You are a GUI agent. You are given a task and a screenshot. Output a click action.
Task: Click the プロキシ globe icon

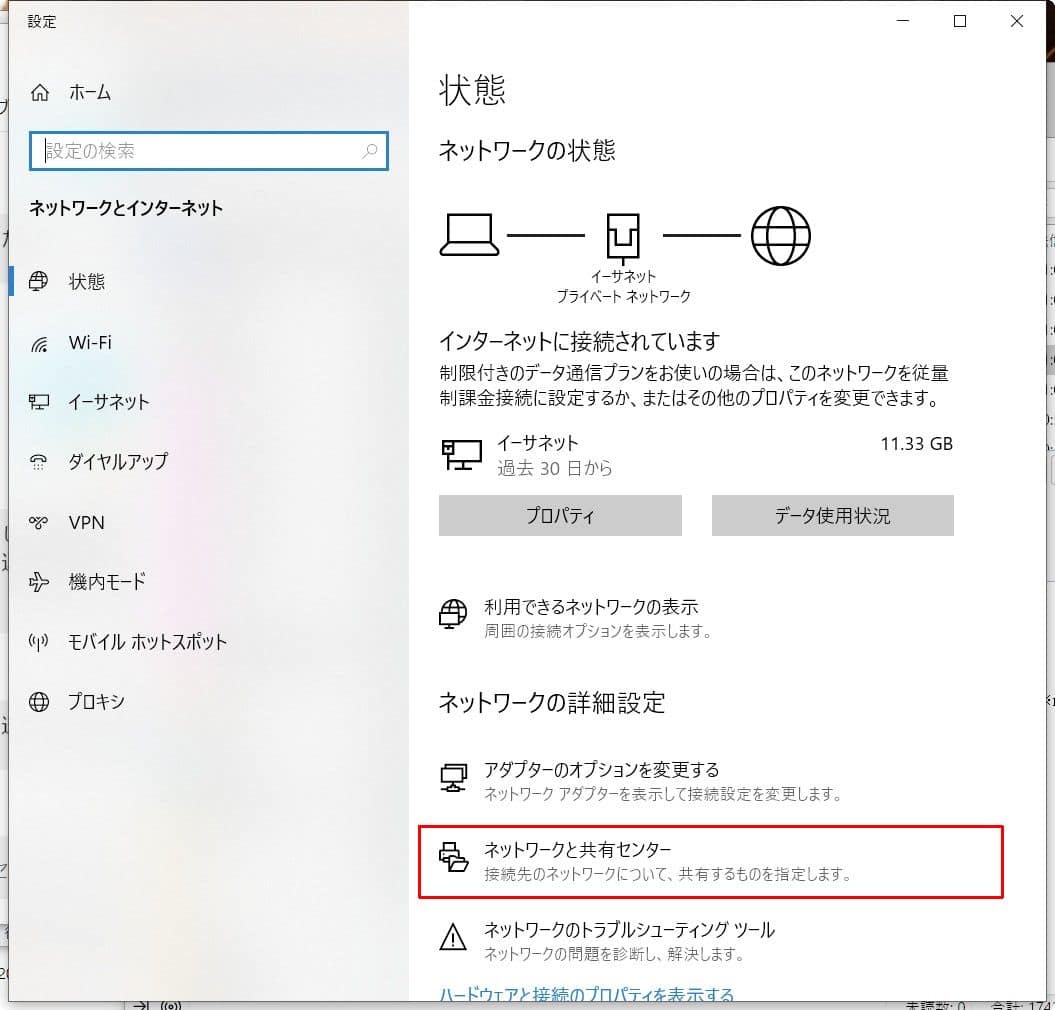click(x=40, y=702)
